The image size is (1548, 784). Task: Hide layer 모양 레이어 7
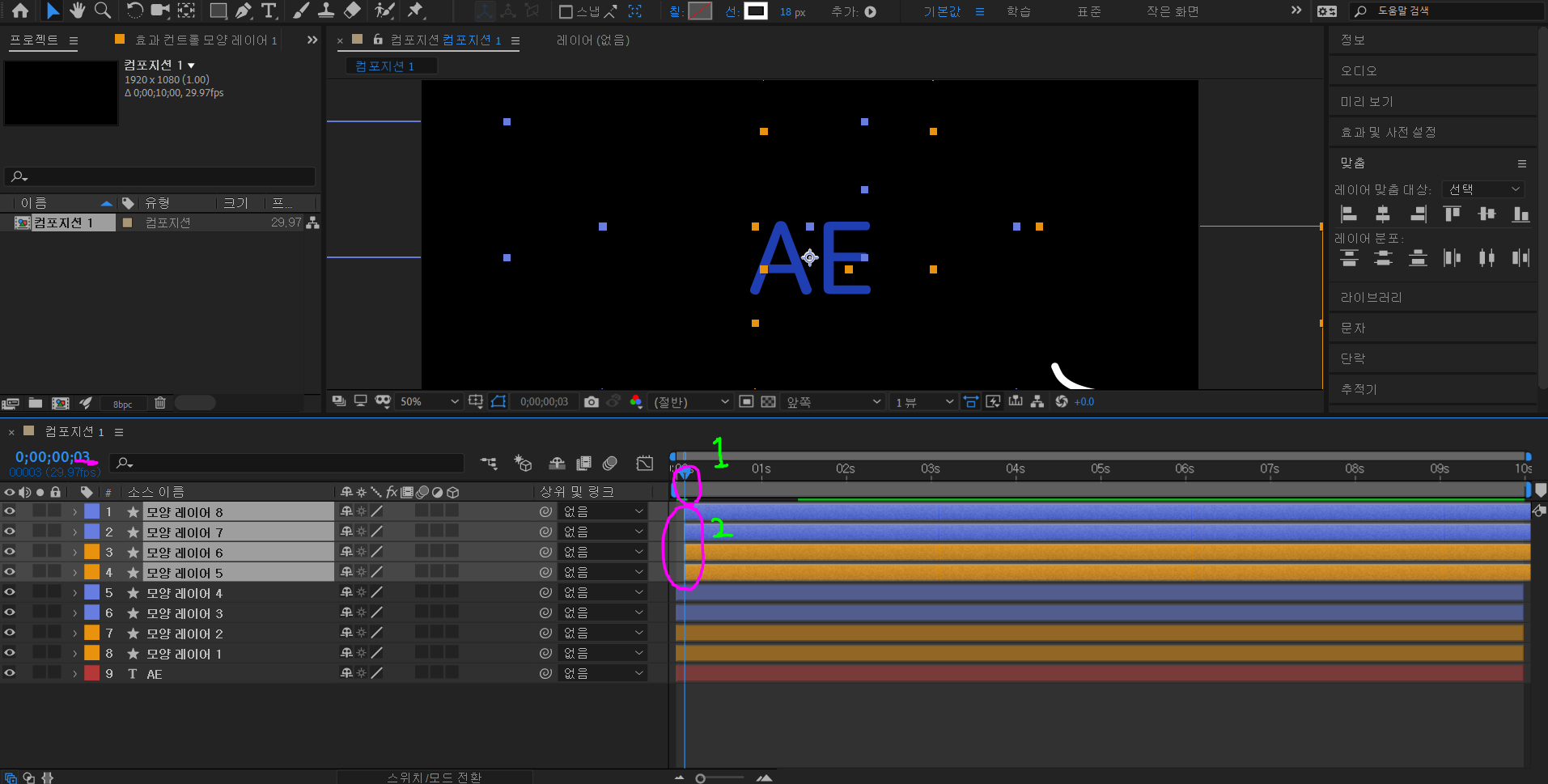[10, 532]
